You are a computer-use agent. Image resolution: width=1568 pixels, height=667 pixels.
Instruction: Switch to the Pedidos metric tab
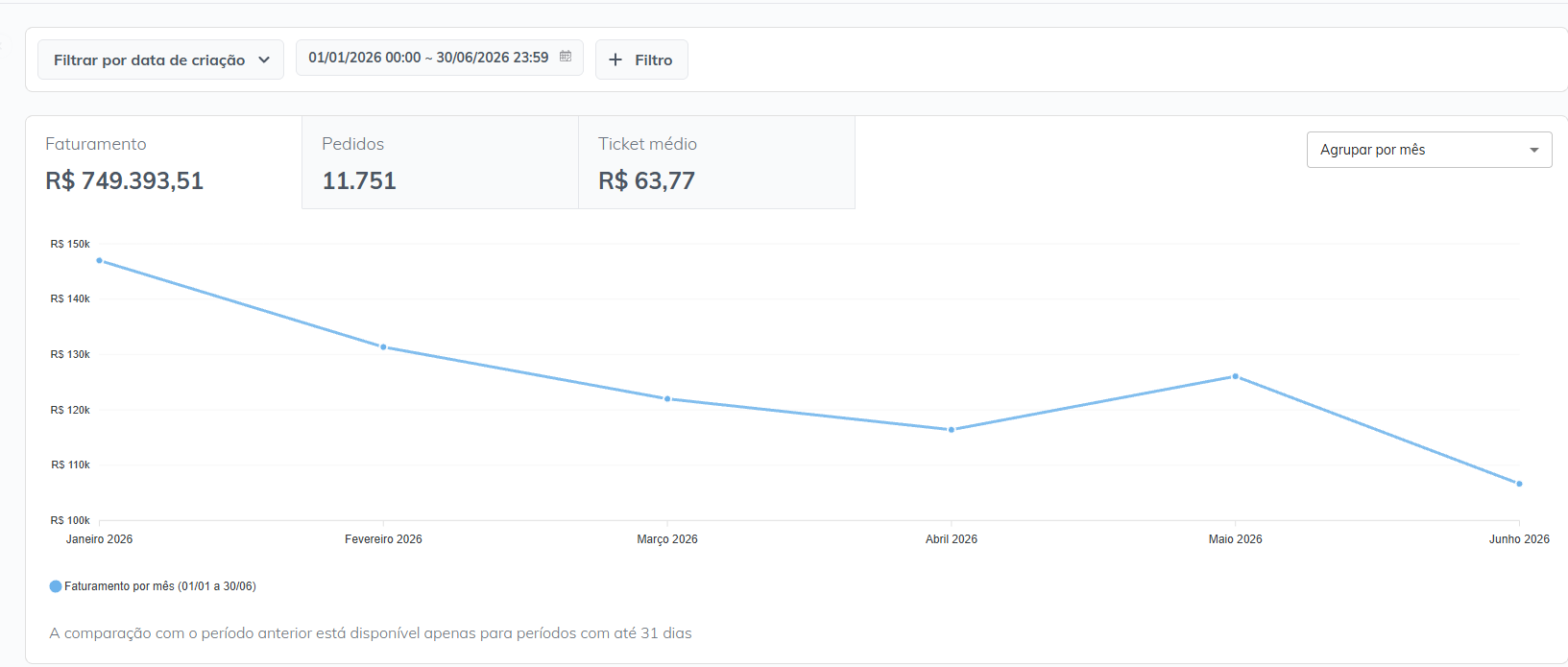pyautogui.click(x=440, y=162)
